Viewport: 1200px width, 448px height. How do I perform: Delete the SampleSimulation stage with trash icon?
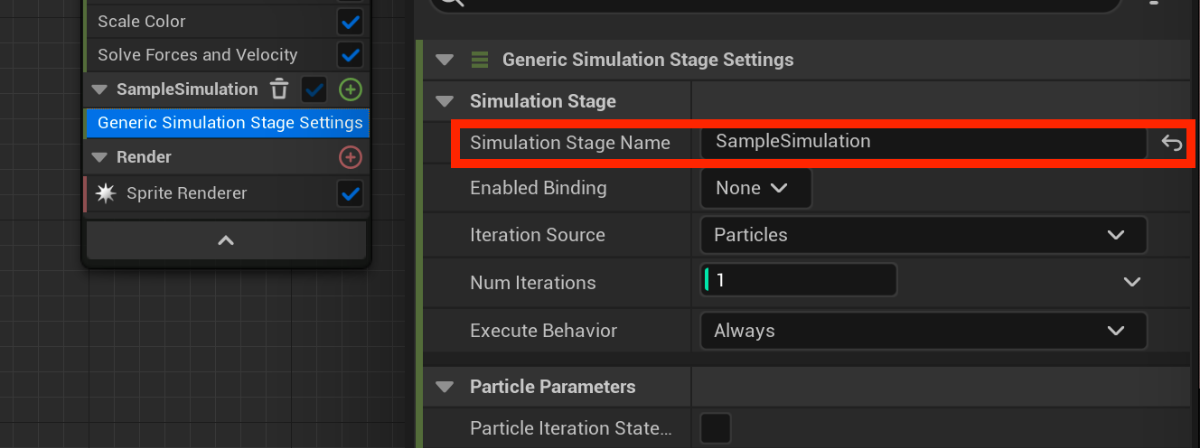[x=280, y=90]
